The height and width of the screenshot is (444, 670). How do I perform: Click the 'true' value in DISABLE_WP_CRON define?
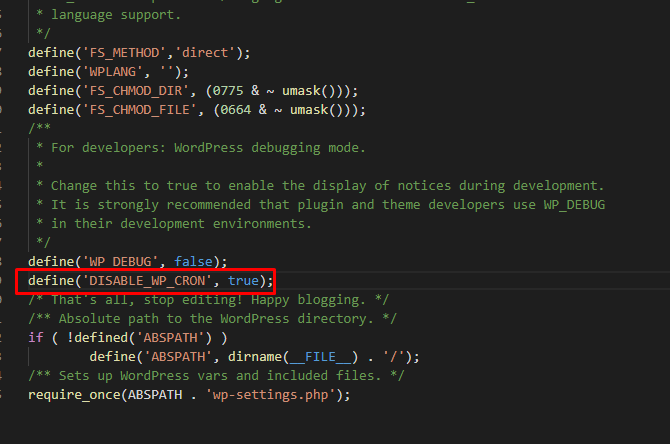243,281
